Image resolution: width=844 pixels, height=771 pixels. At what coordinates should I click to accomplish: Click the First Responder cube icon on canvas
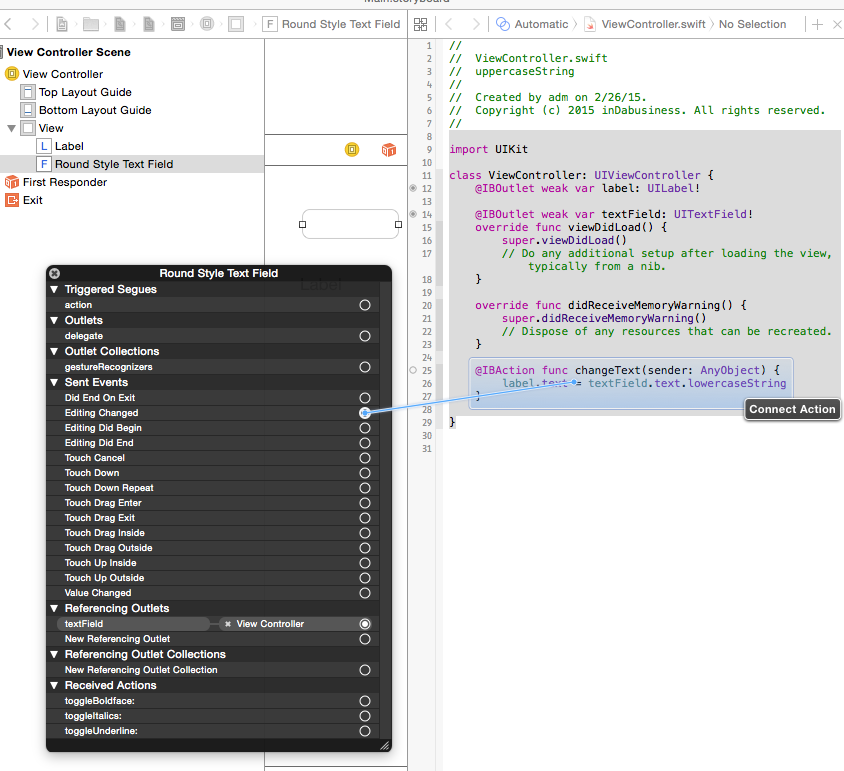tap(389, 150)
